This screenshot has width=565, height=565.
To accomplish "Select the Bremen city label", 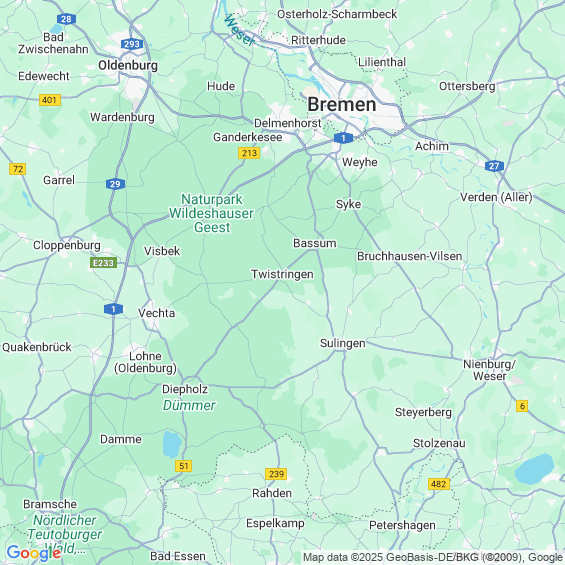I will coord(342,104).
